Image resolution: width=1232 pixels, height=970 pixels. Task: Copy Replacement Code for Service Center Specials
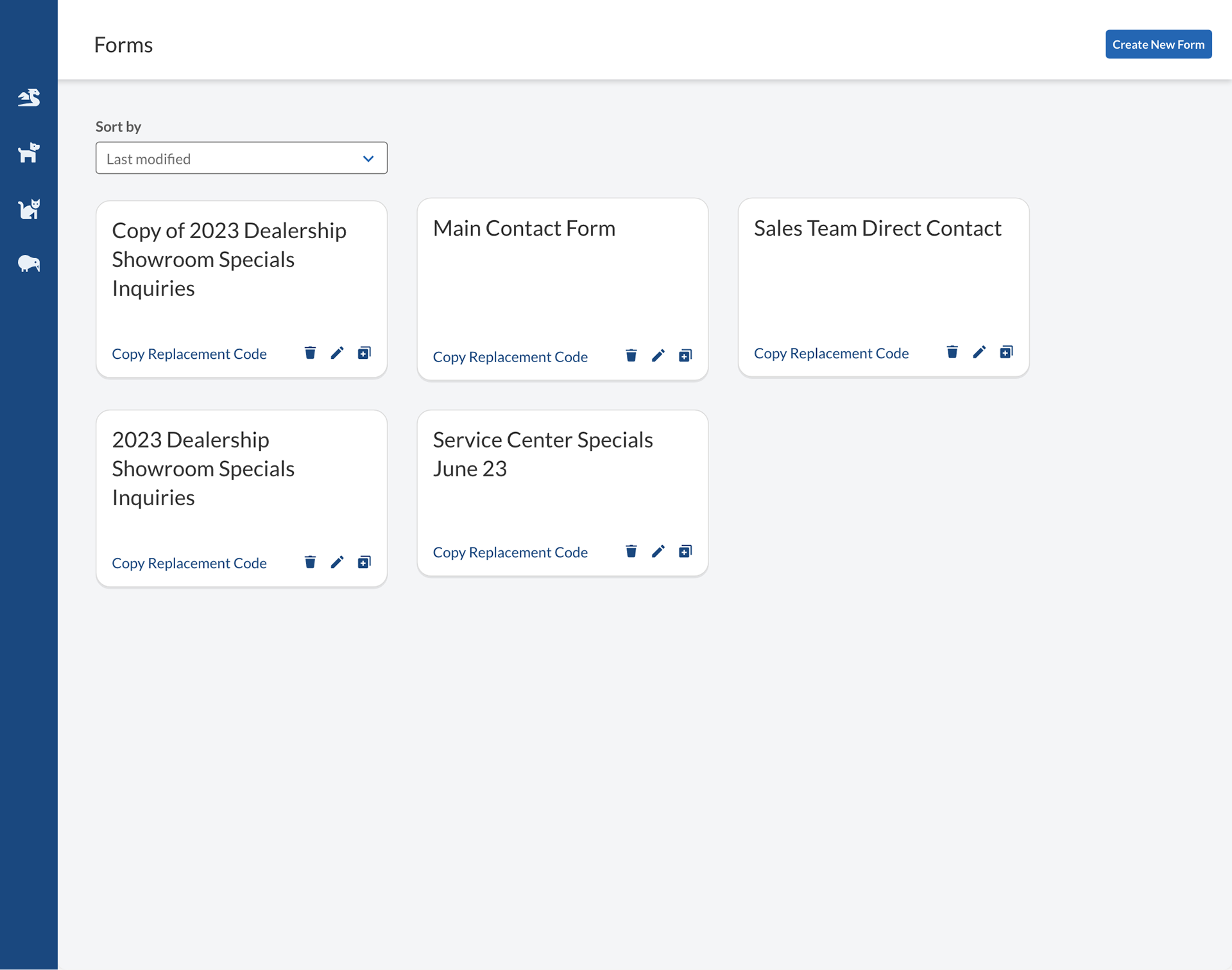pos(510,553)
